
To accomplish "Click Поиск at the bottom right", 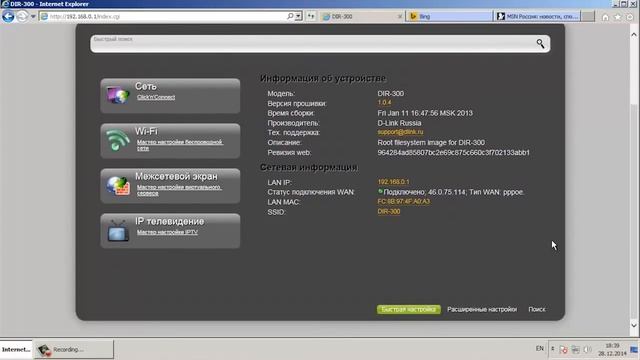I will [x=537, y=309].
